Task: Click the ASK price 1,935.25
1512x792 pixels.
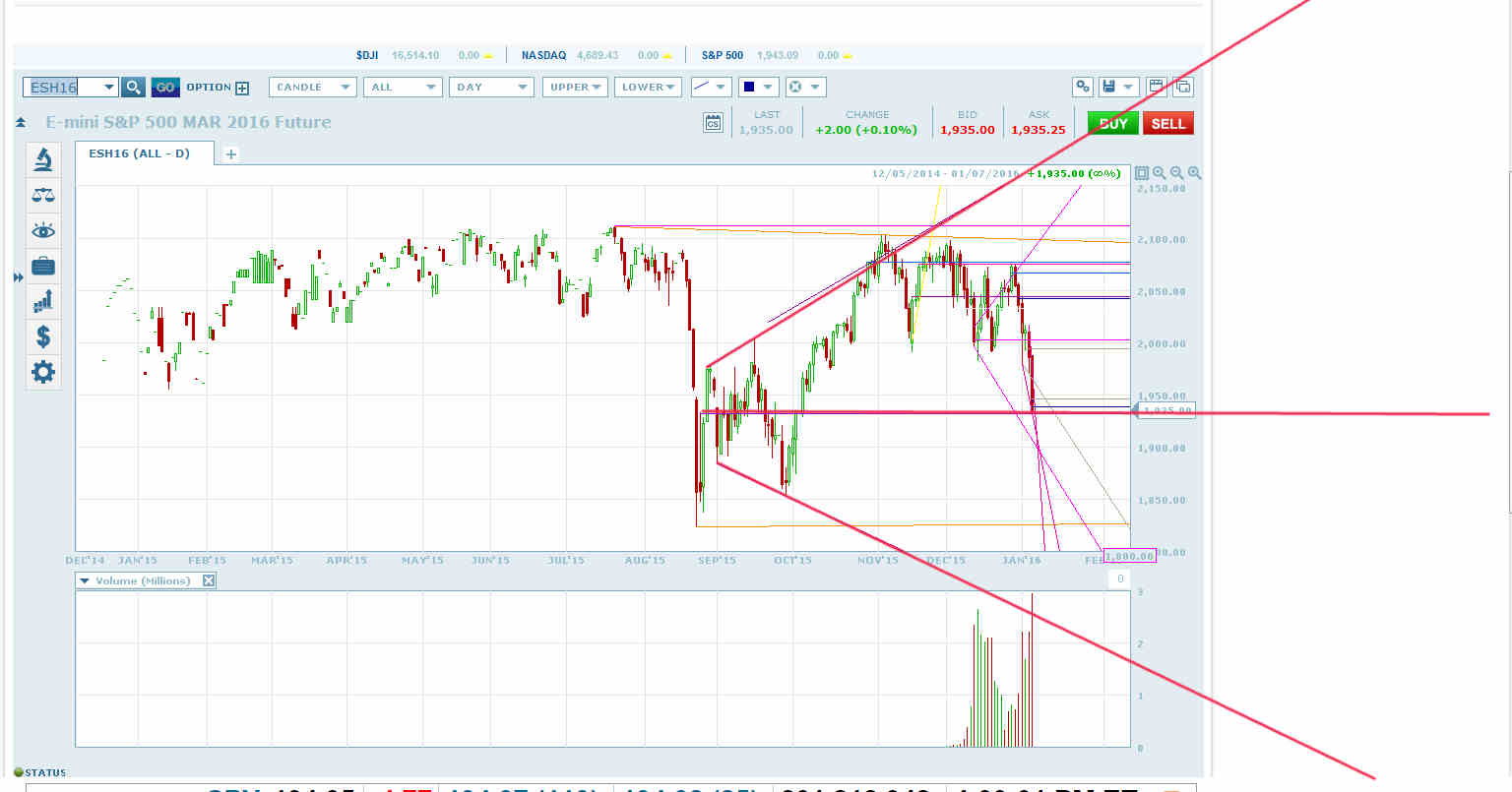Action: (x=1039, y=130)
